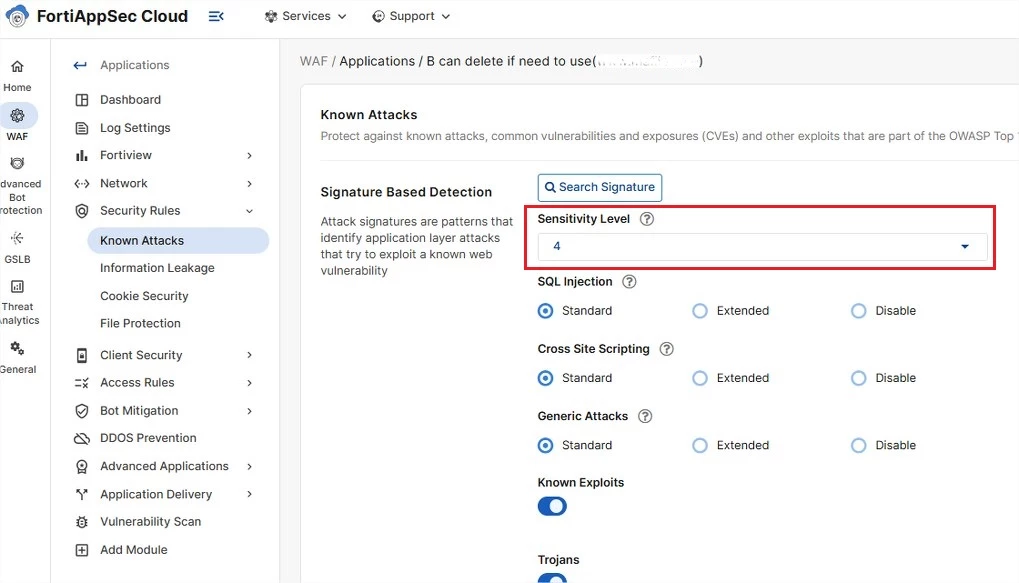
Task: Collapse the sidebar with the menu toggle icon
Action: coord(216,16)
